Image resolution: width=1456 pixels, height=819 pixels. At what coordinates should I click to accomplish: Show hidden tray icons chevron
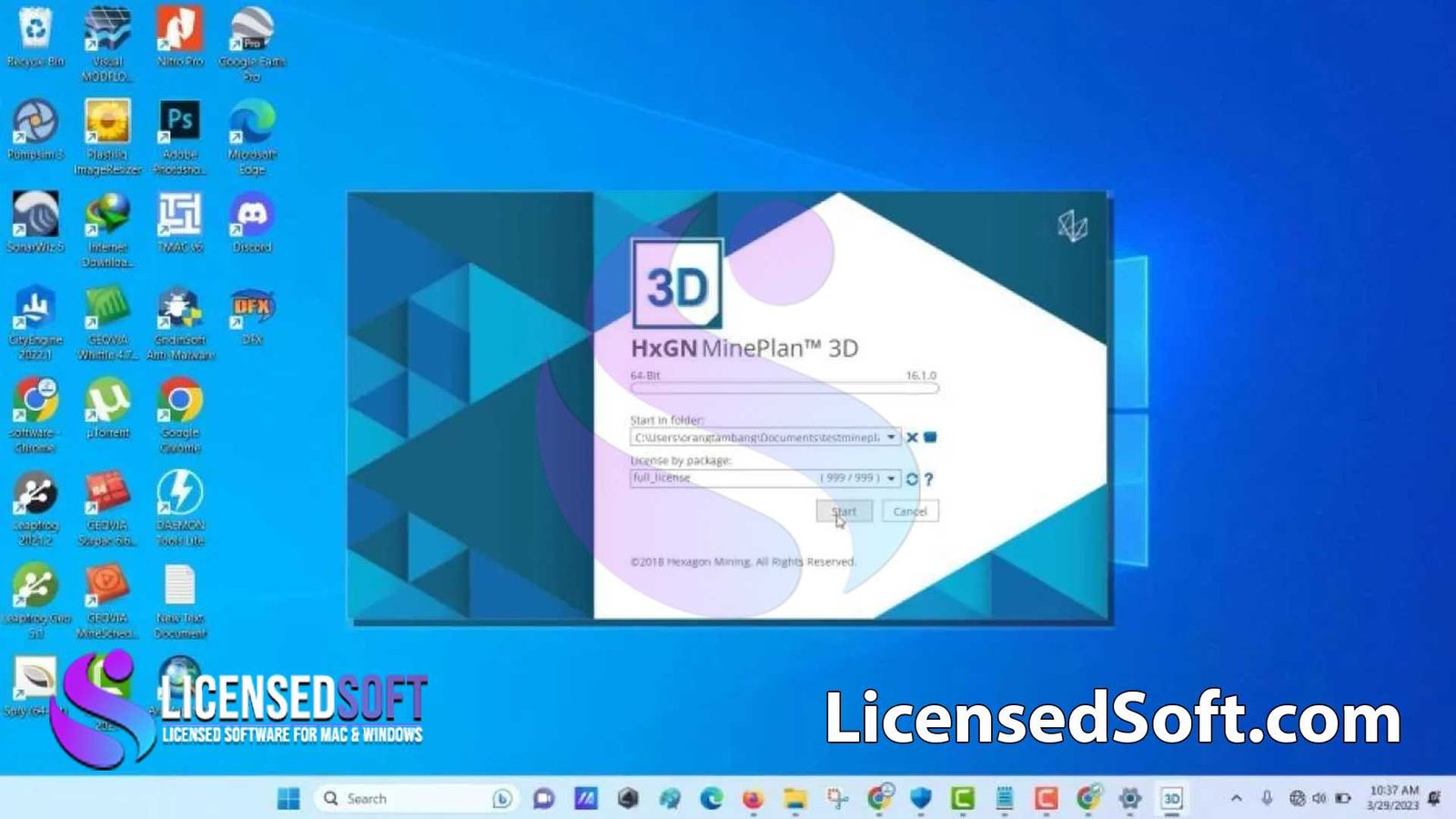point(1236,798)
